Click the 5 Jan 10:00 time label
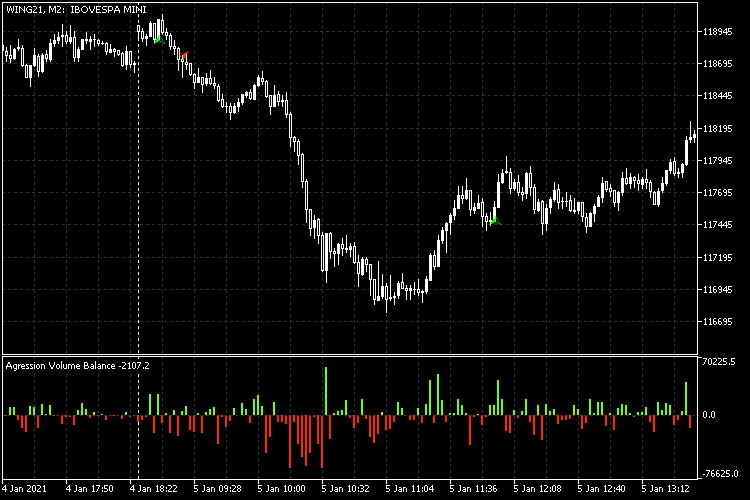 281,489
